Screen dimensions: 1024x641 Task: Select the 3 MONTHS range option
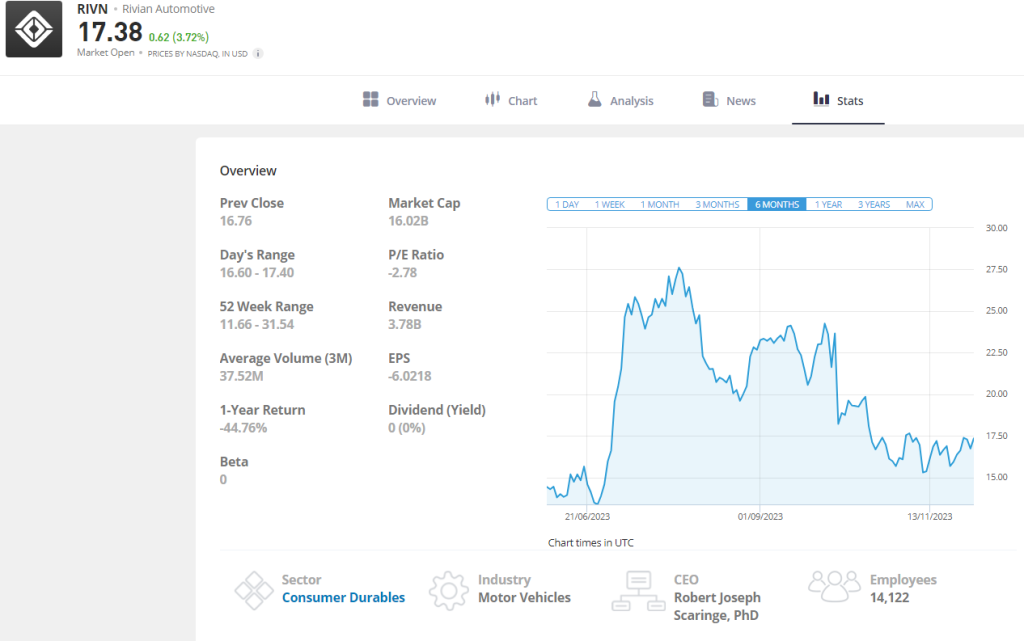coord(717,204)
